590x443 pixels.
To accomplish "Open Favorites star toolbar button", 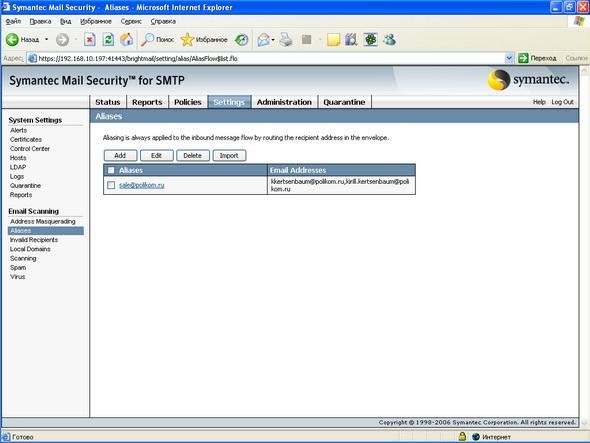I will point(204,40).
